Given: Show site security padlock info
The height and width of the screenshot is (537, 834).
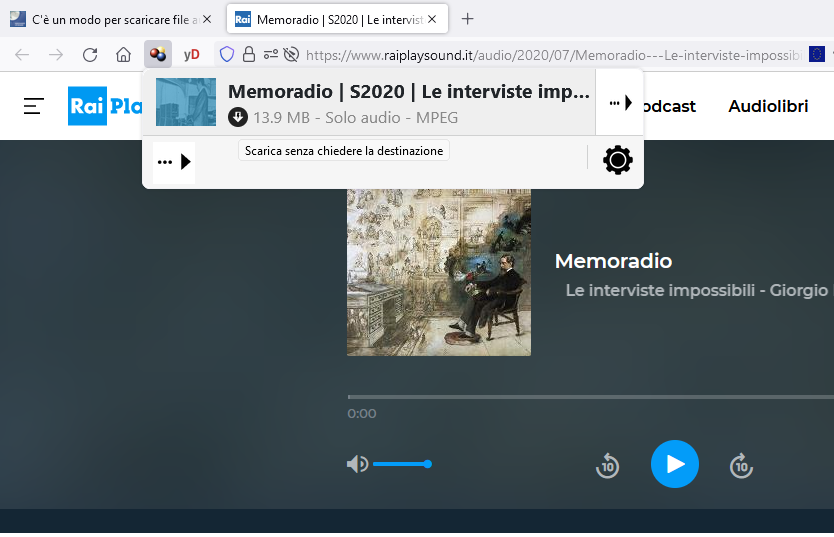Looking at the screenshot, I should pyautogui.click(x=249, y=54).
